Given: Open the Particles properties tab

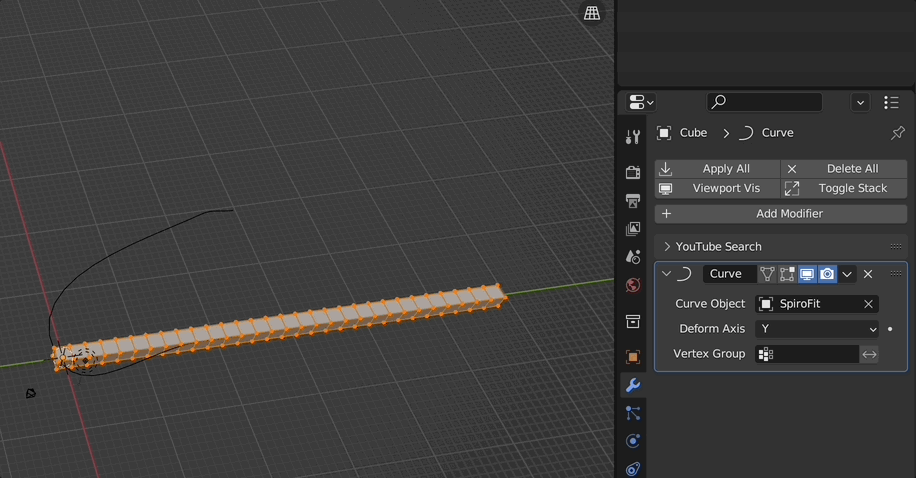Looking at the screenshot, I should 633,413.
